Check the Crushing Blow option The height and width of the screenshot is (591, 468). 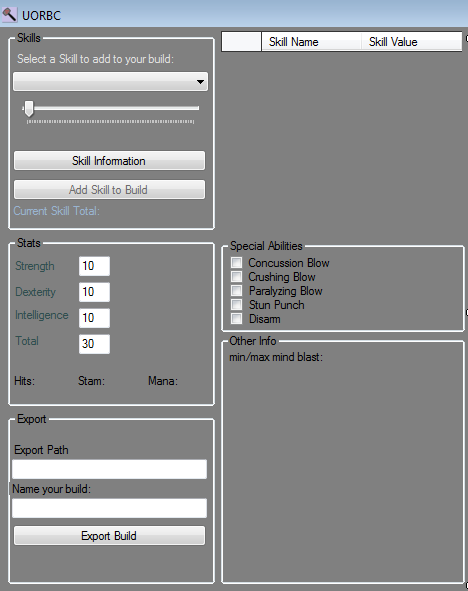tap(237, 276)
